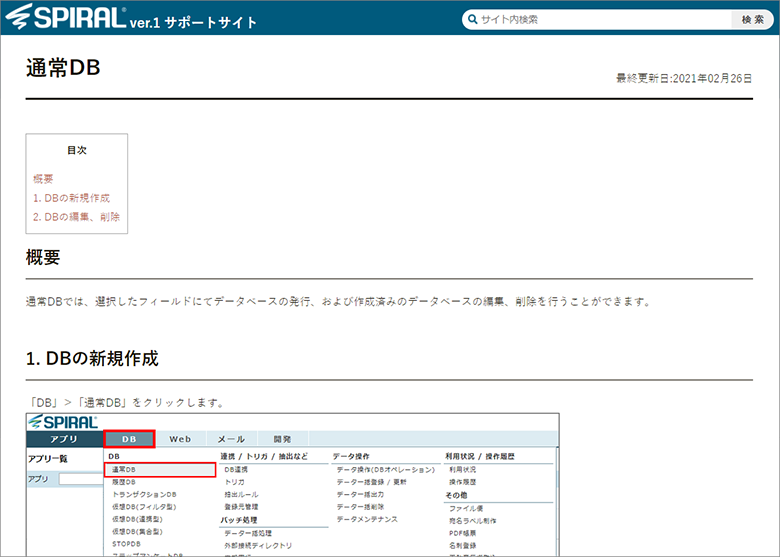Choose データ一括出力 menu entry
Screen dimensions: 780x557
coord(360,494)
